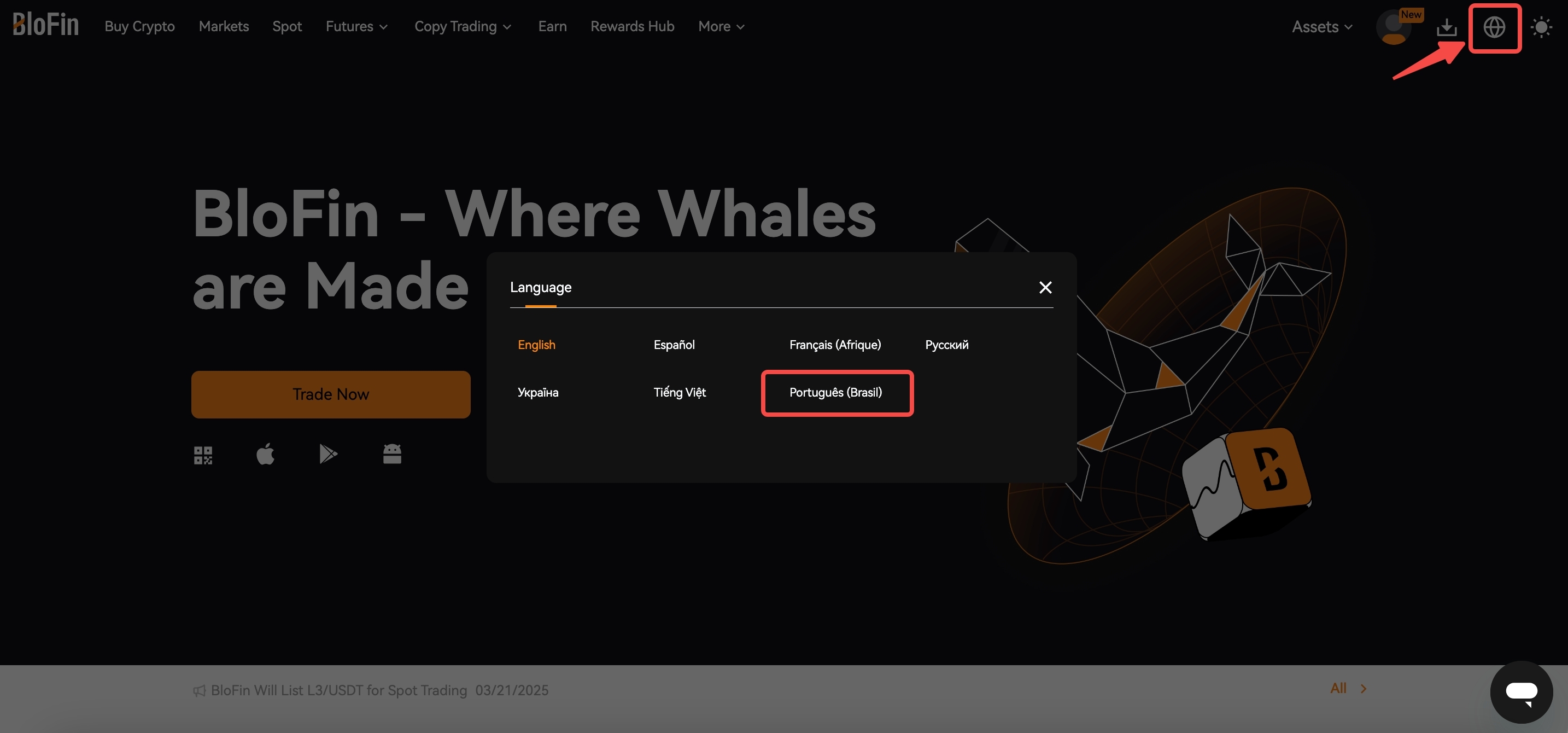Close the Language dialog
The height and width of the screenshot is (733, 1568).
[1045, 287]
